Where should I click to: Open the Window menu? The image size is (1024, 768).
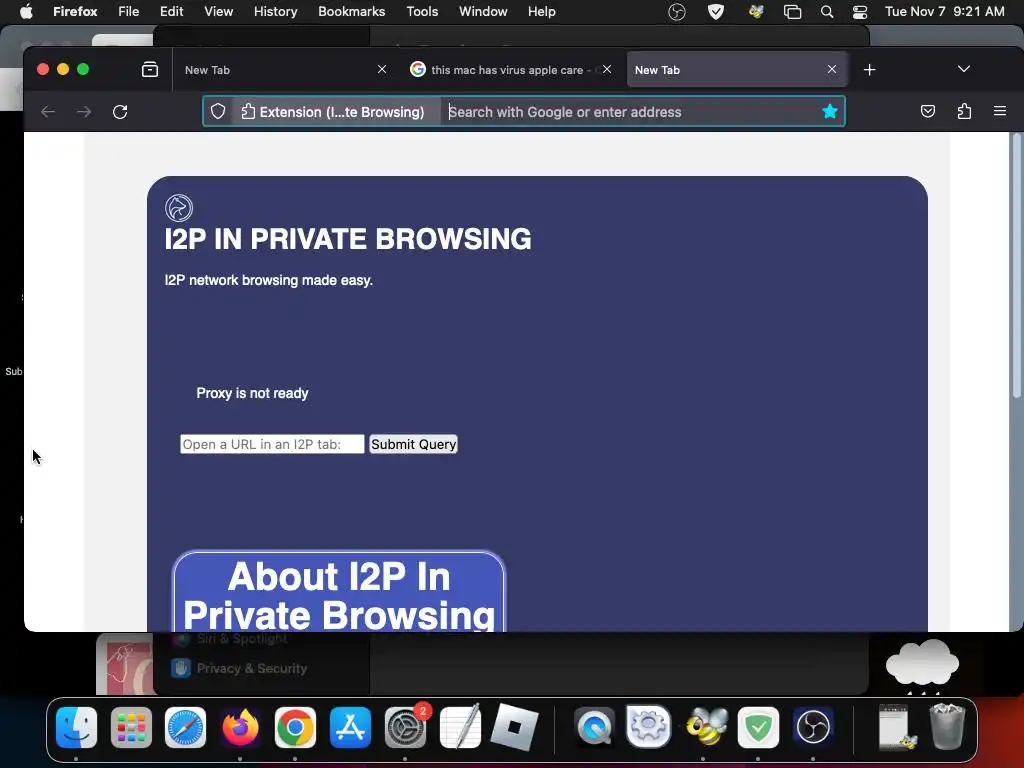pos(483,12)
